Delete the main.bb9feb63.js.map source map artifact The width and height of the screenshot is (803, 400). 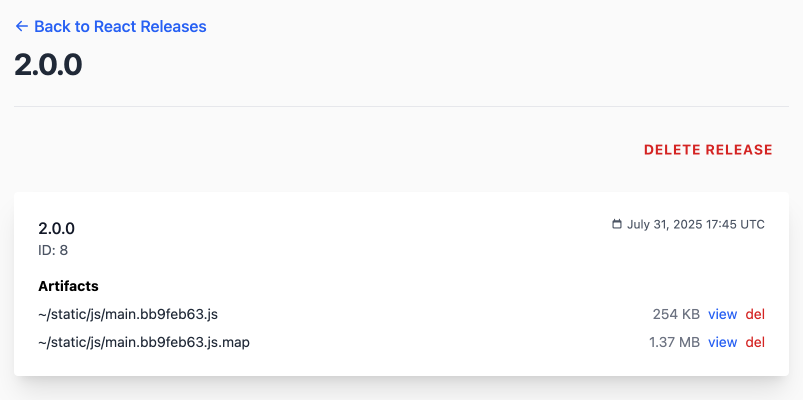coord(755,342)
